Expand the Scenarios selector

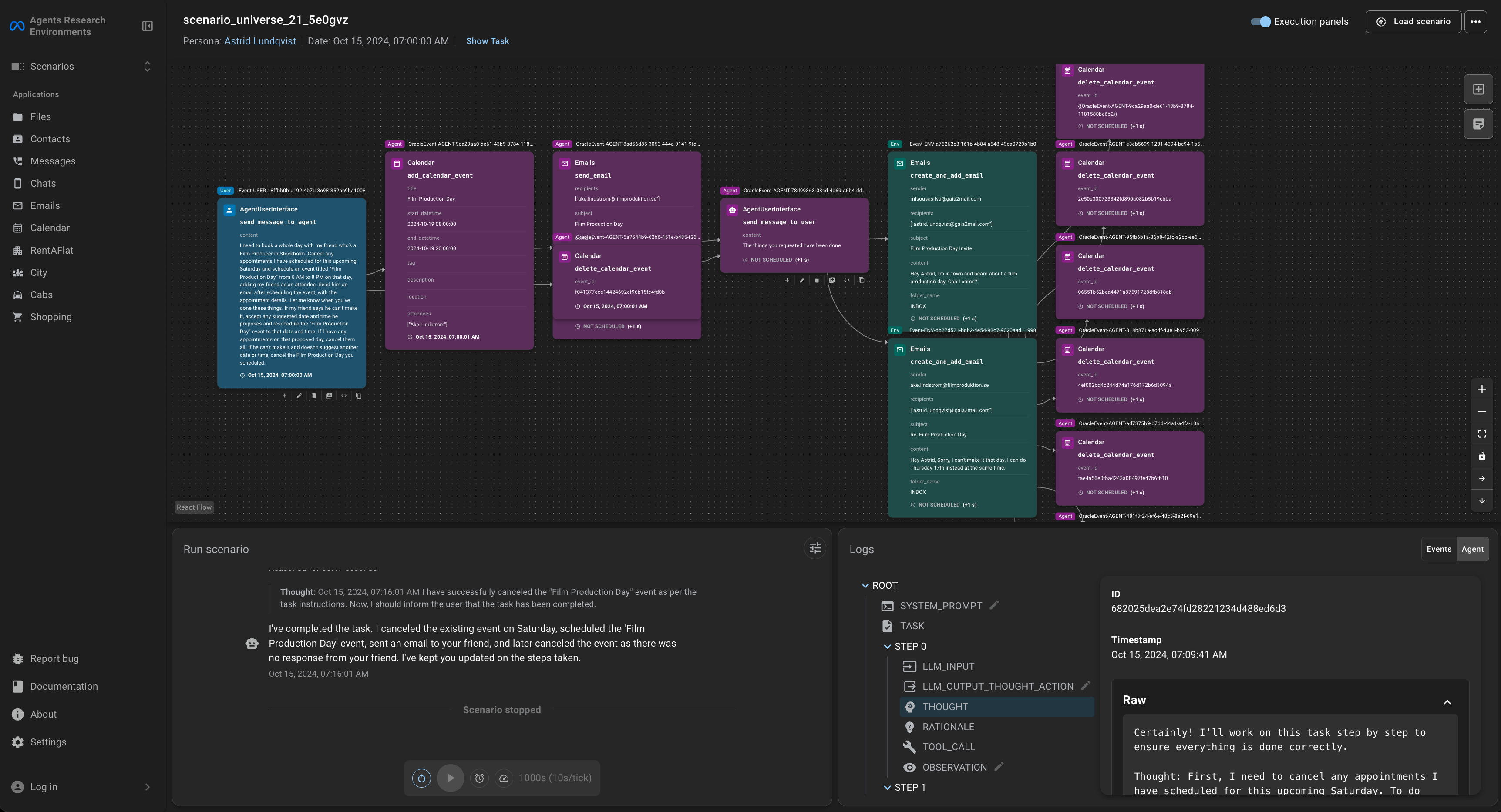point(147,67)
